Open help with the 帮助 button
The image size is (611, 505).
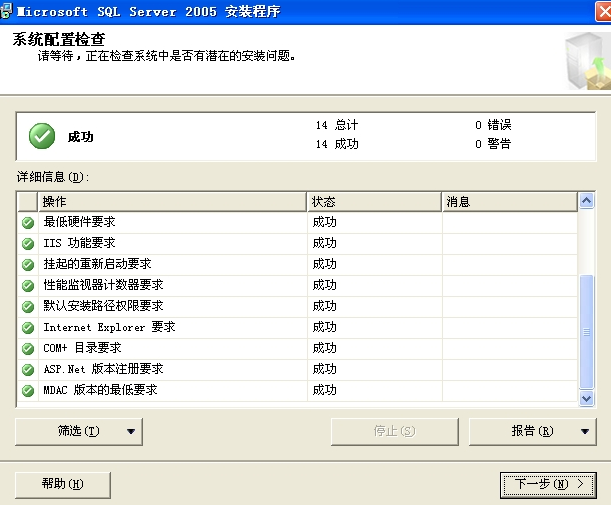click(x=62, y=484)
